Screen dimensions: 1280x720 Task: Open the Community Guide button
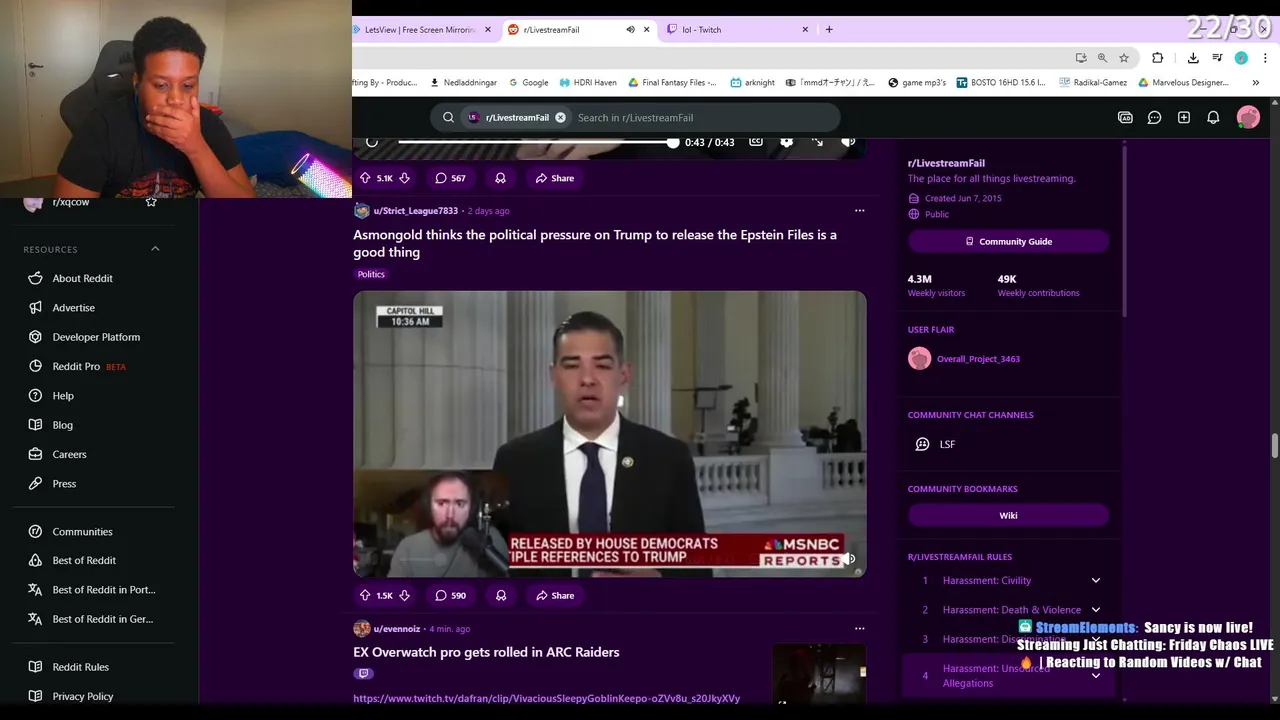1008,241
